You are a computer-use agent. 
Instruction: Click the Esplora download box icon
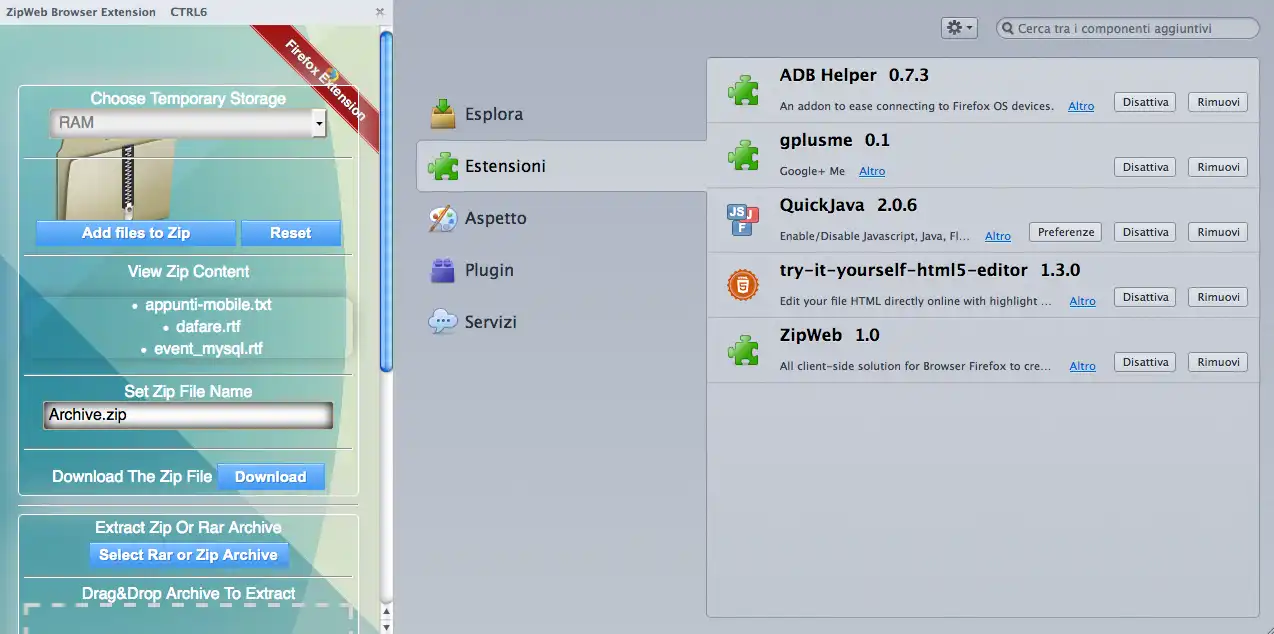(x=443, y=114)
